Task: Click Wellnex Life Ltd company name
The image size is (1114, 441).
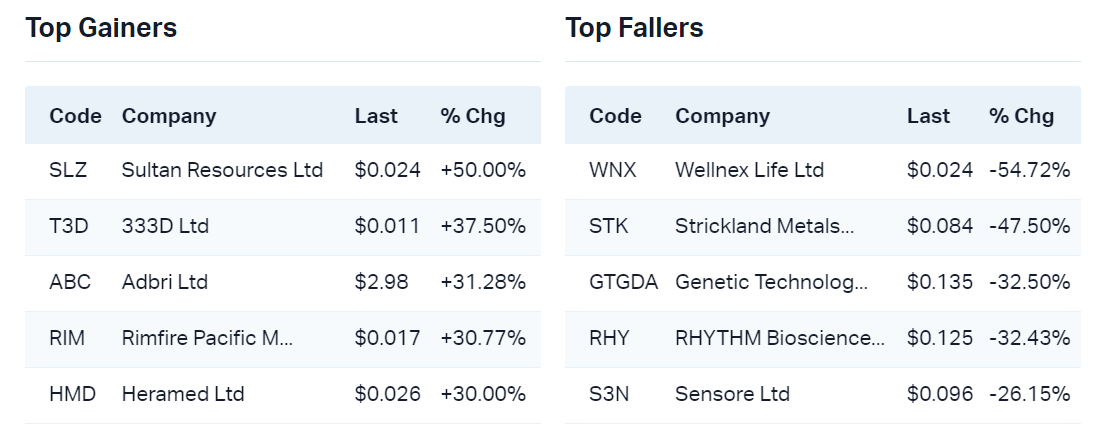Action: point(749,170)
